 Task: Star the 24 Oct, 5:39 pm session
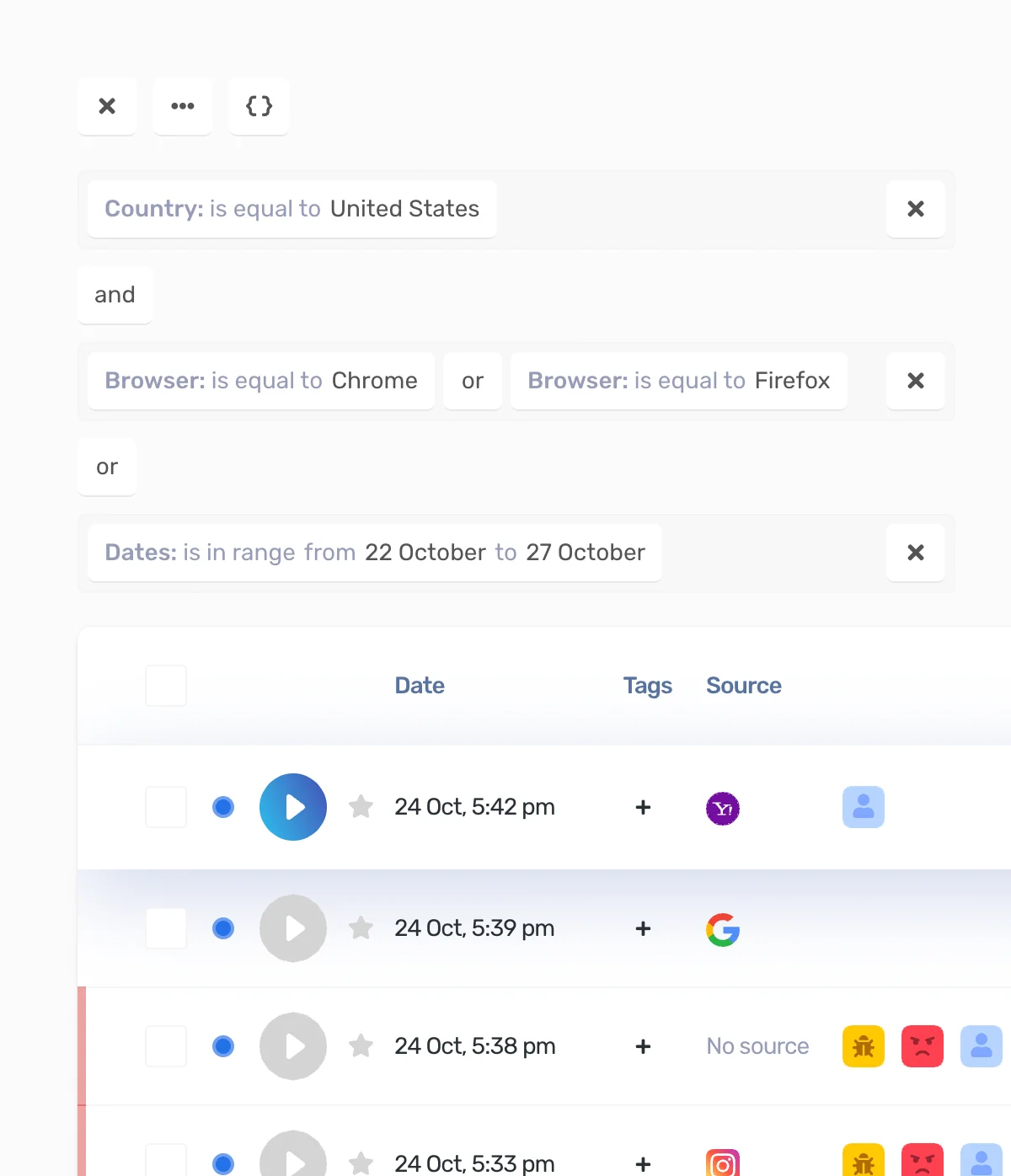(x=361, y=927)
